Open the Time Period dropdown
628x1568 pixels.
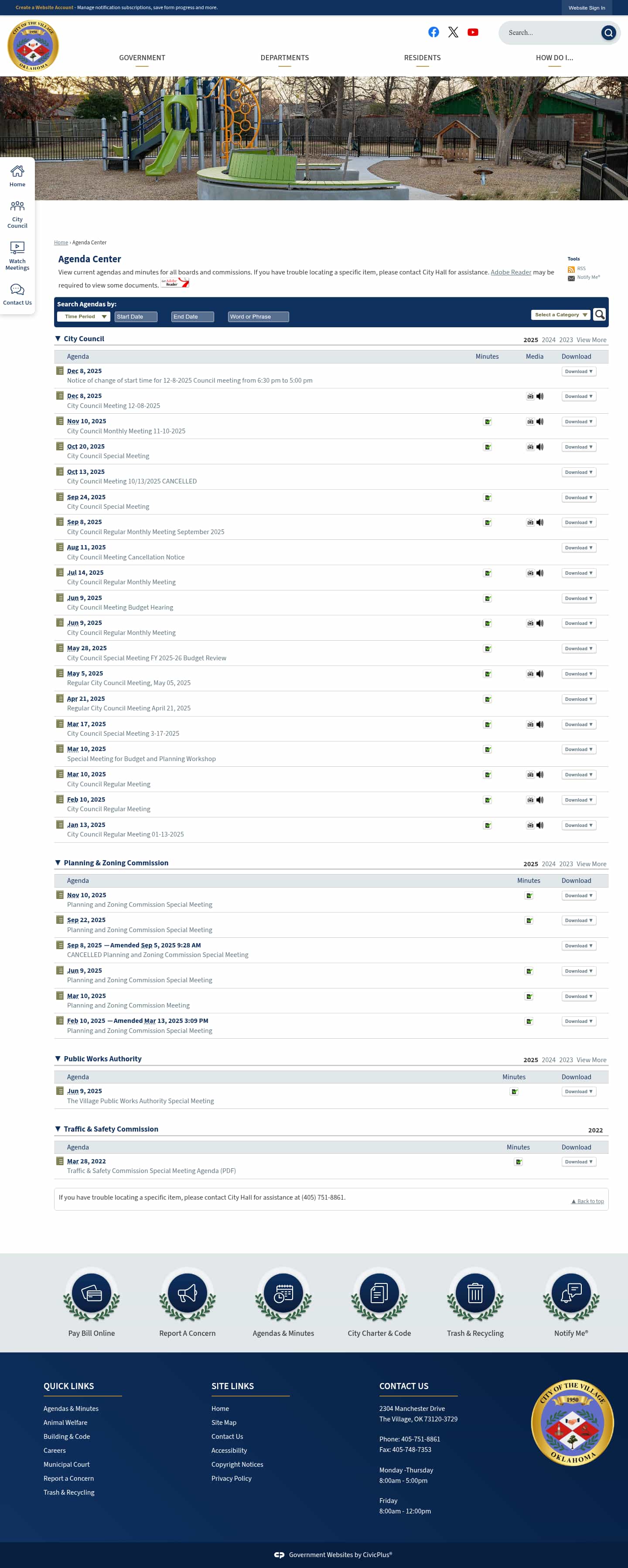pos(84,316)
